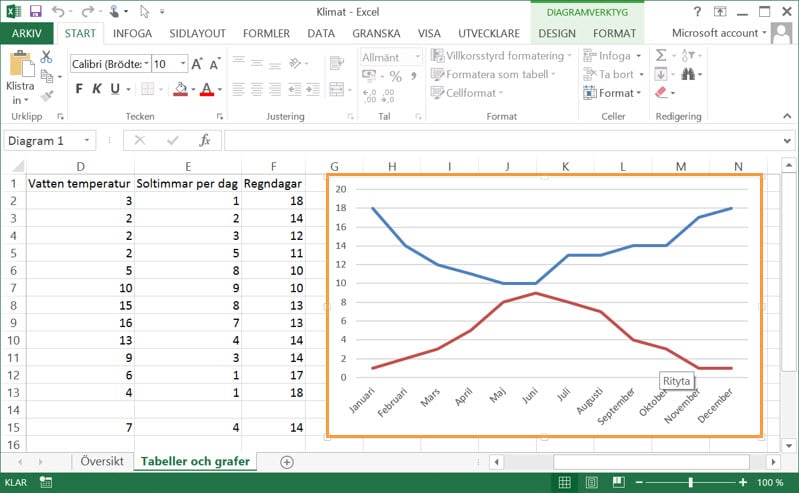Click Formatera som tabell button
This screenshot has width=799, height=493.
point(493,74)
